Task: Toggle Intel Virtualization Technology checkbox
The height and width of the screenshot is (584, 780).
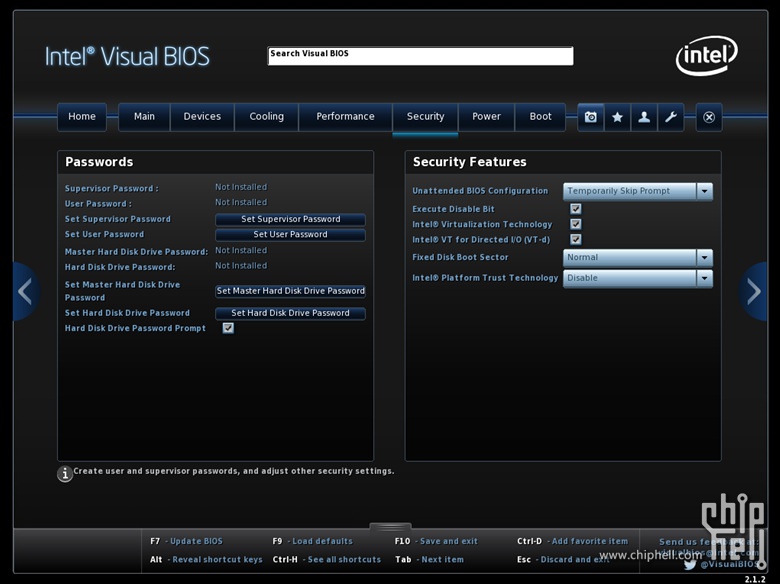Action: tap(576, 224)
